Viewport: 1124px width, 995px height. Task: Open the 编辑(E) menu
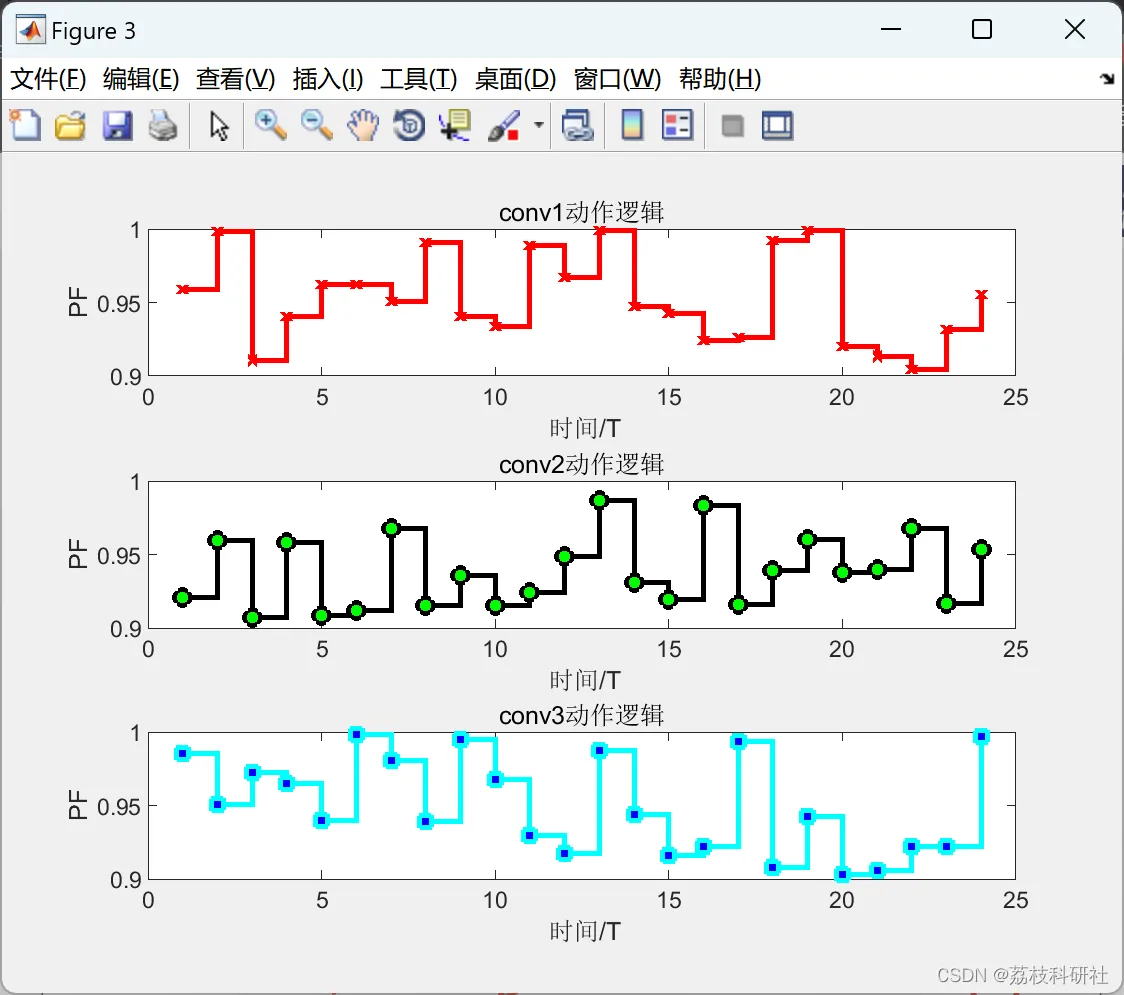click(x=141, y=79)
